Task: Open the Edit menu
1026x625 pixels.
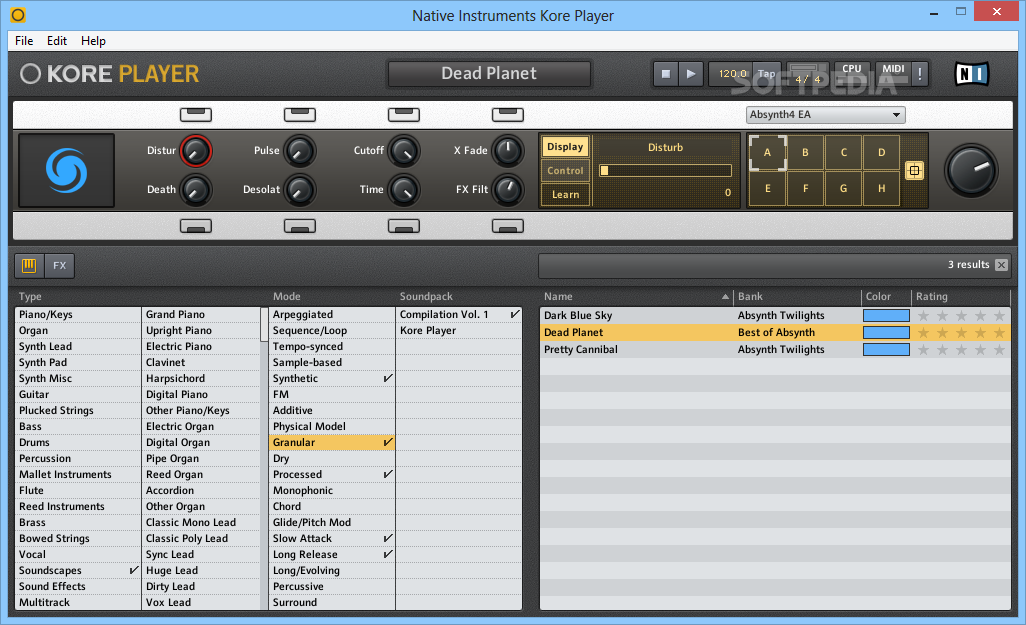Action: (57, 41)
